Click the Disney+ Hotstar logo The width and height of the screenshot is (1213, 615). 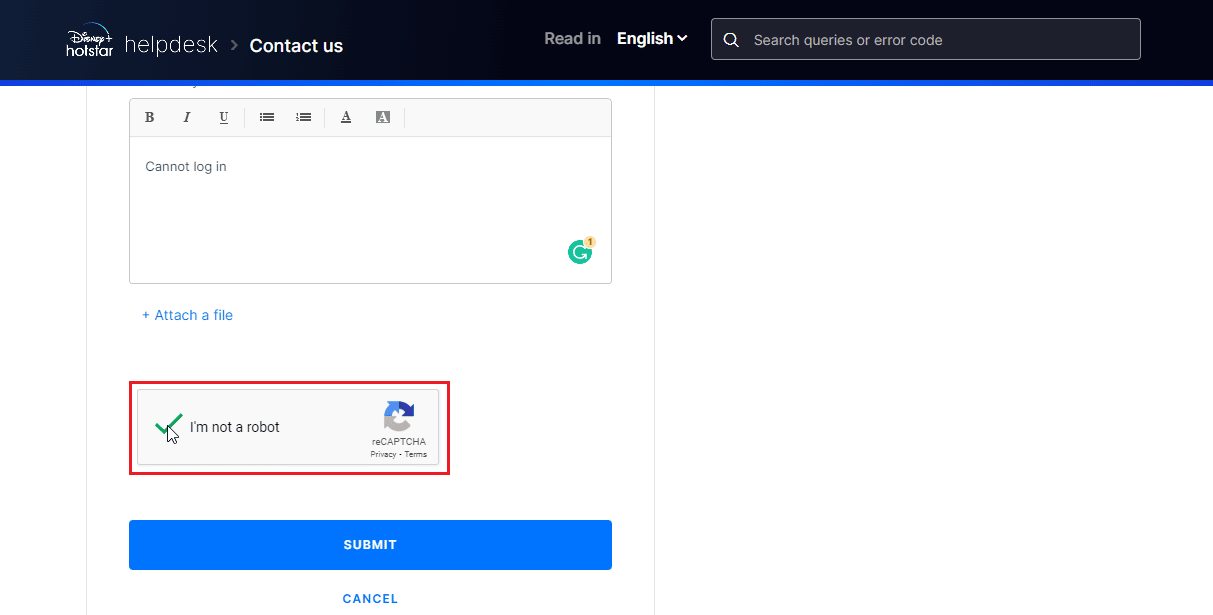coord(89,40)
